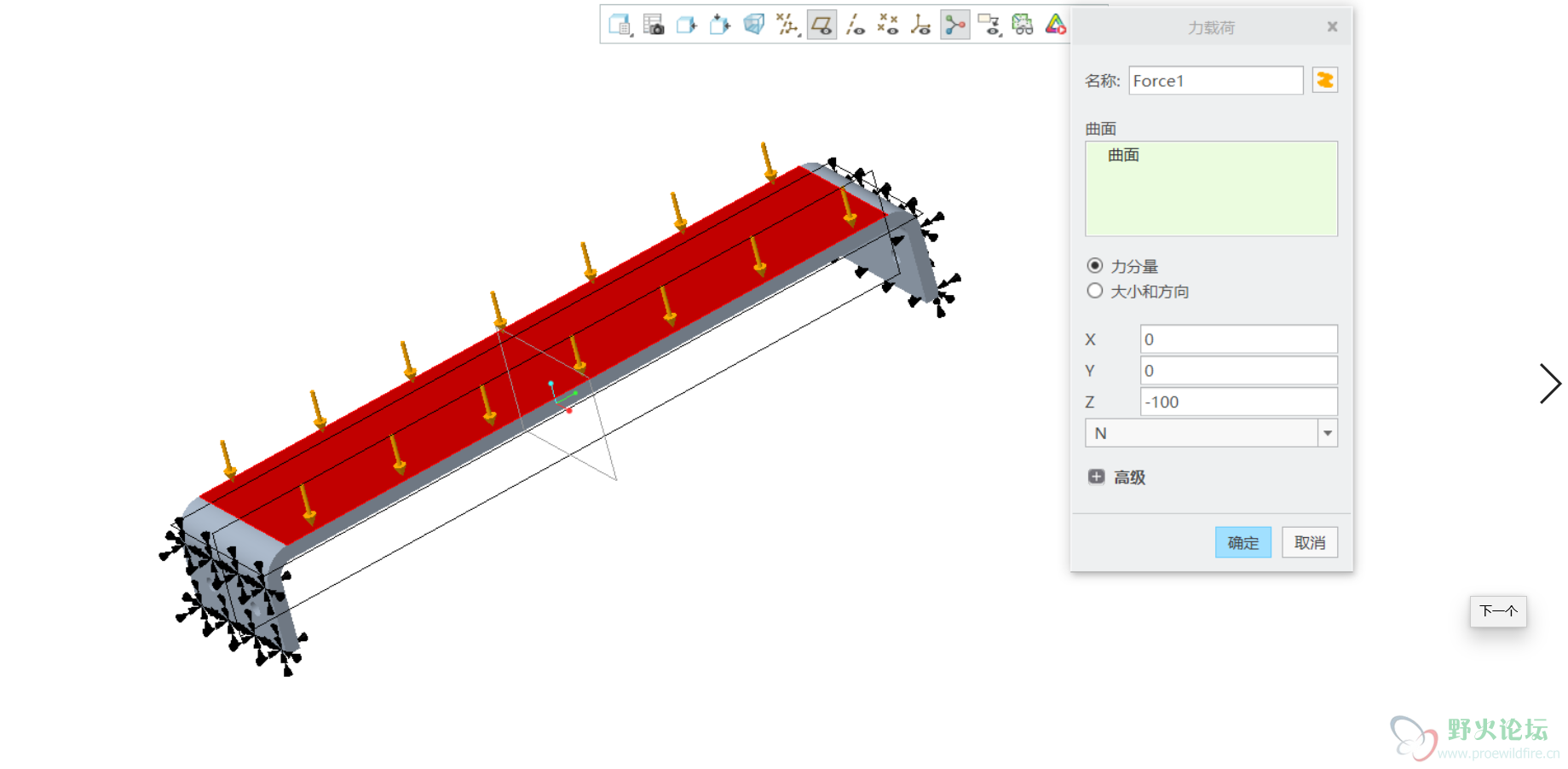Cancel with the 取消 button
The width and height of the screenshot is (1568, 769).
pyautogui.click(x=1310, y=542)
